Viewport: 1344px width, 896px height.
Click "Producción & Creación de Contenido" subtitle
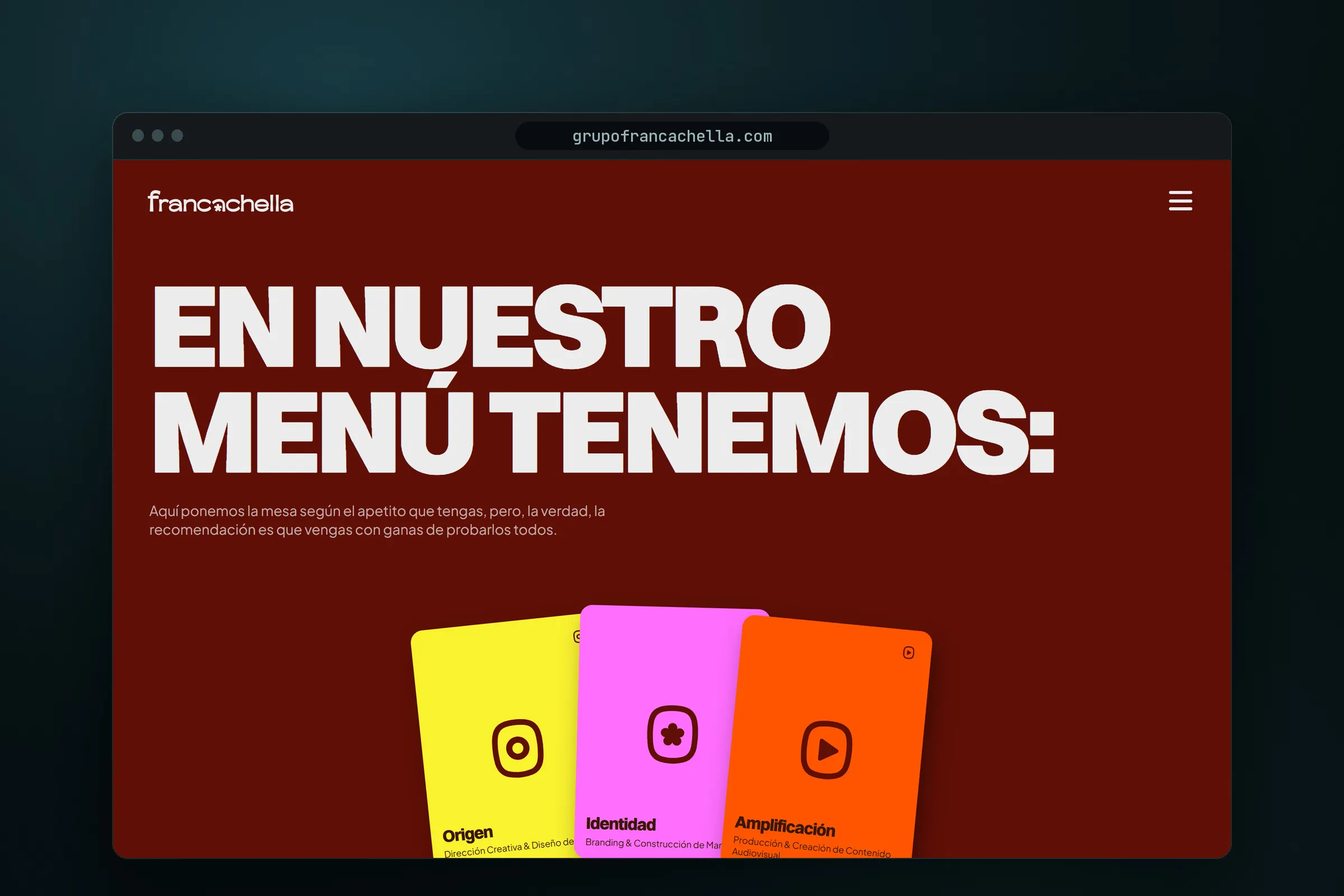(x=811, y=847)
